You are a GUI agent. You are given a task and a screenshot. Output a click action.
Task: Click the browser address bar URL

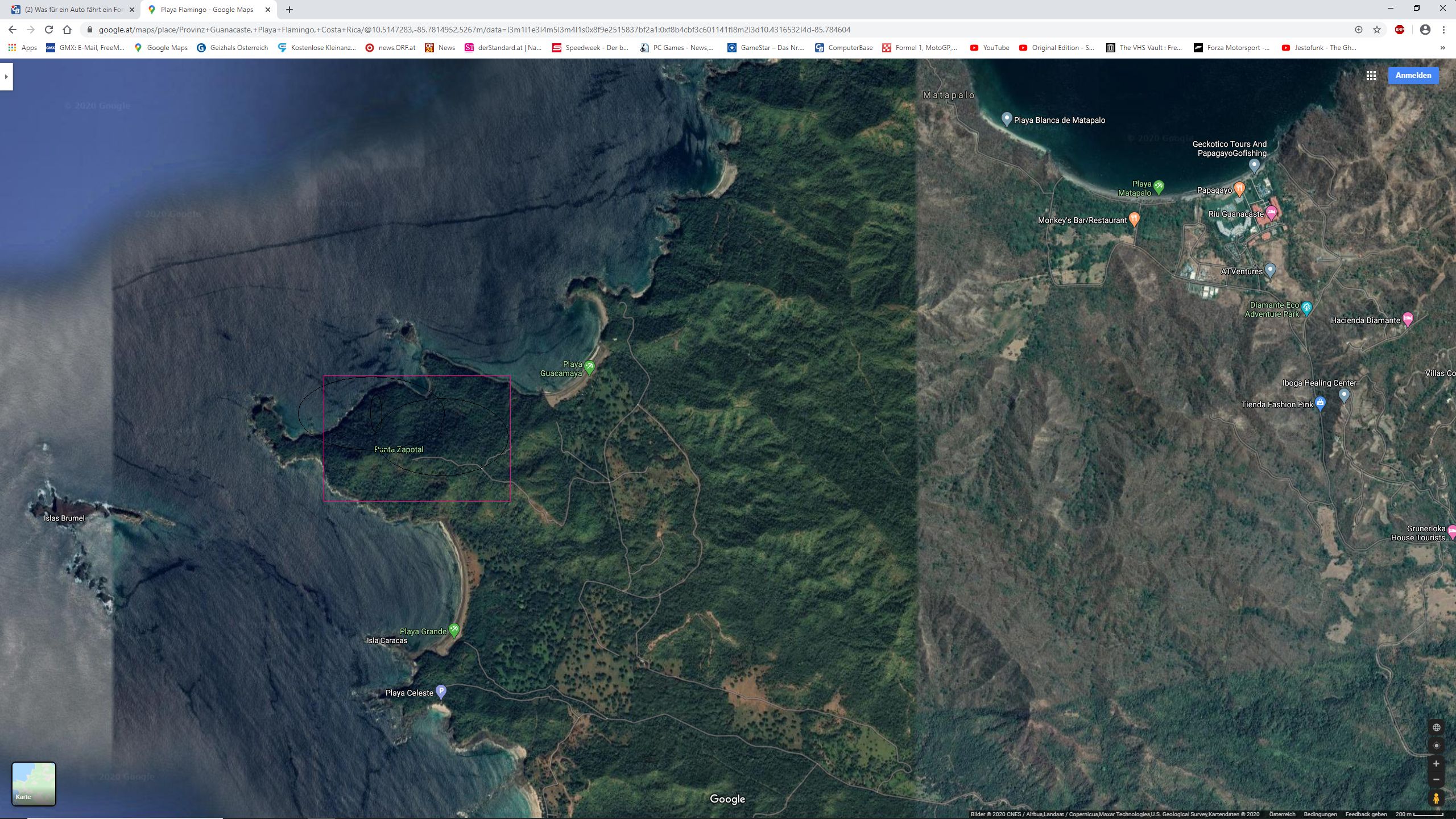point(474,30)
